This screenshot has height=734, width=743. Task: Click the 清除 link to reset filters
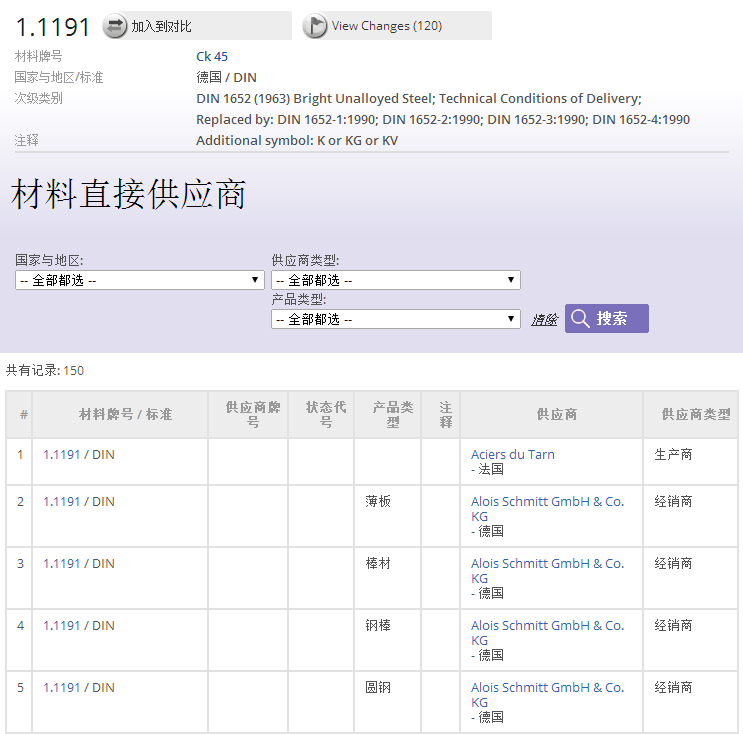tap(544, 320)
